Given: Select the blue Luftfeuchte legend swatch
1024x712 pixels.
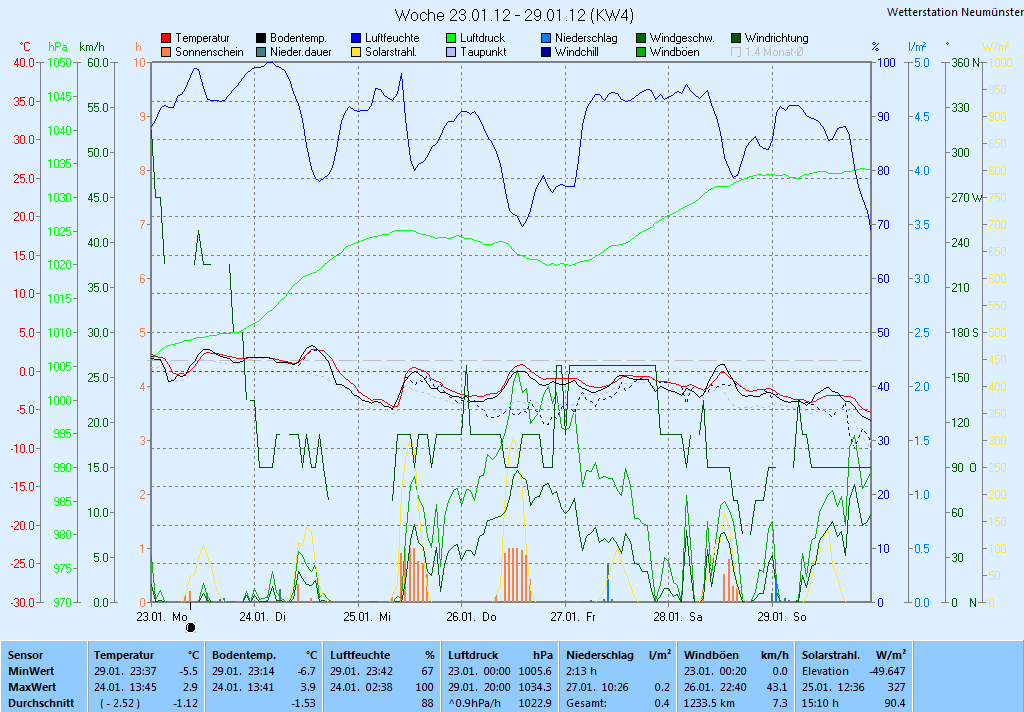Looking at the screenshot, I should point(356,39).
